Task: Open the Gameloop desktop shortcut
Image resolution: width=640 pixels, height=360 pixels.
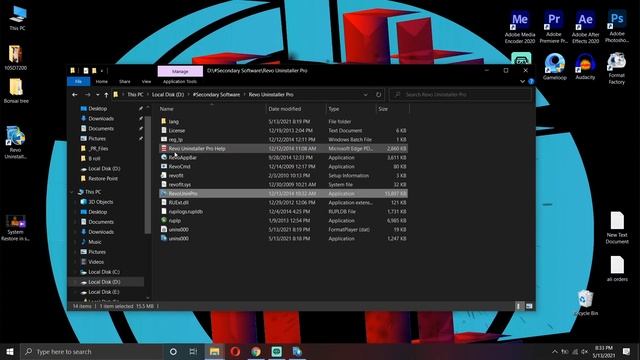Action: [x=554, y=67]
